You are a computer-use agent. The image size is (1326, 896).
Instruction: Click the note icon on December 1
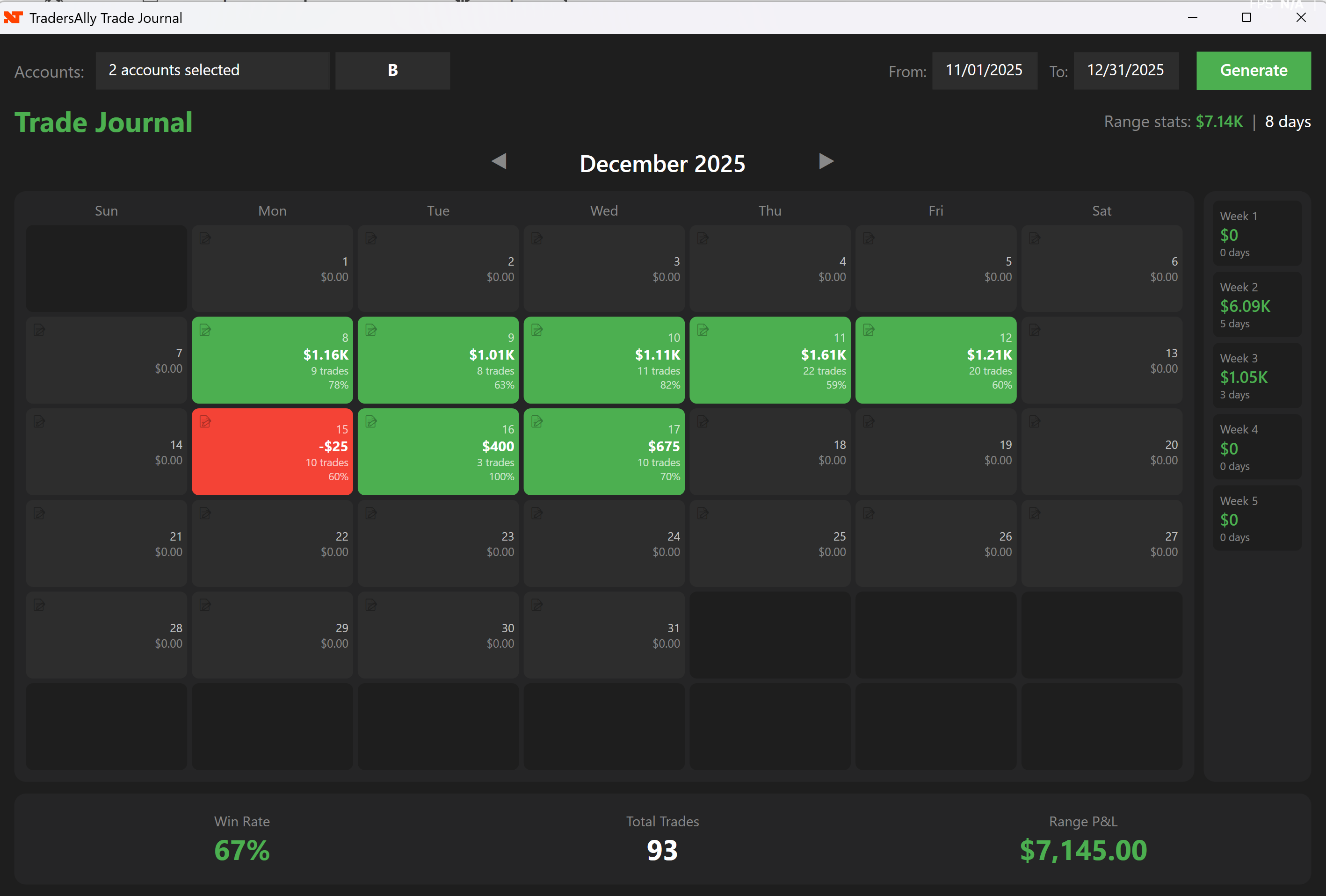pos(206,238)
